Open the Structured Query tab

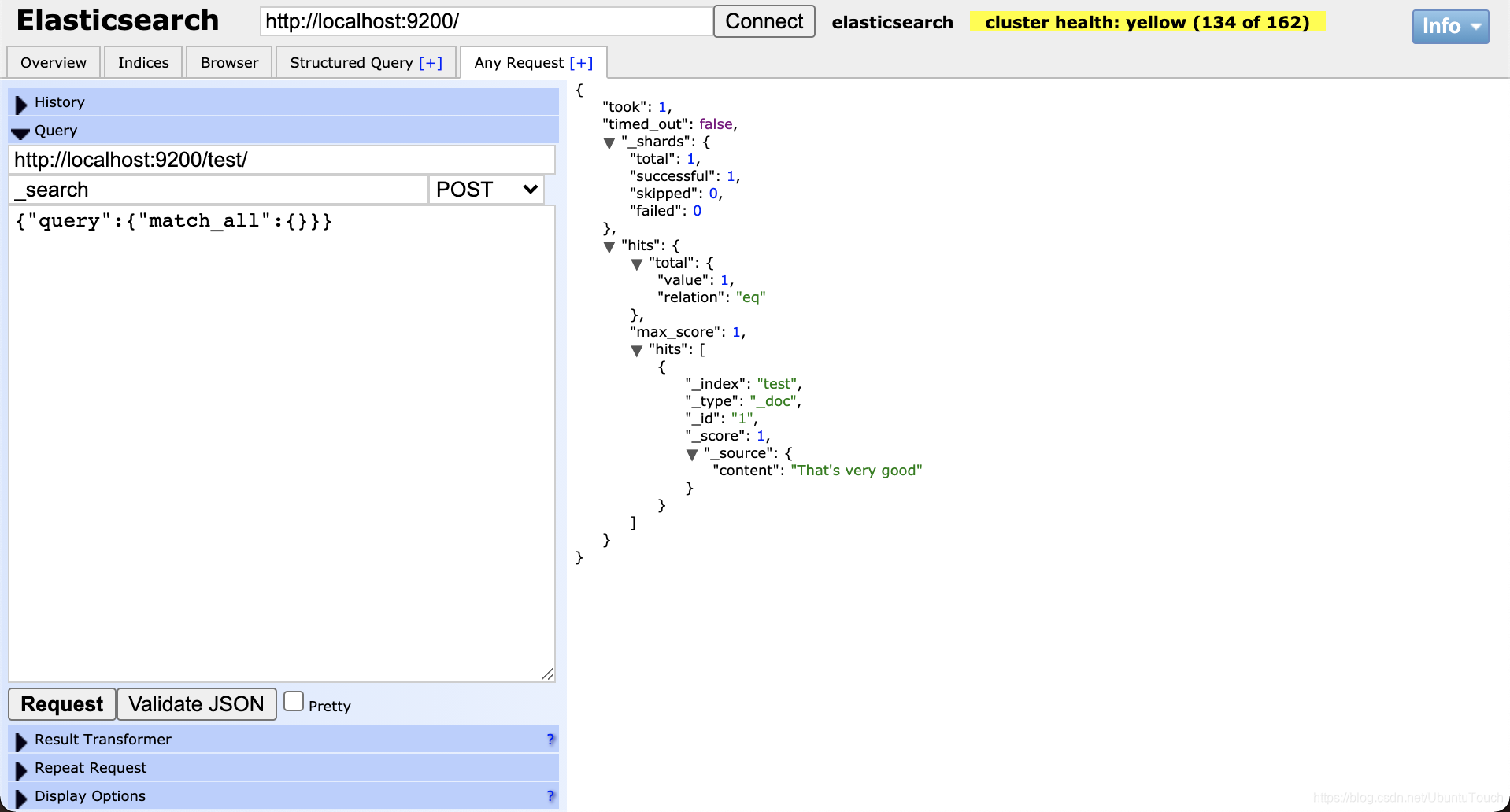click(x=365, y=62)
